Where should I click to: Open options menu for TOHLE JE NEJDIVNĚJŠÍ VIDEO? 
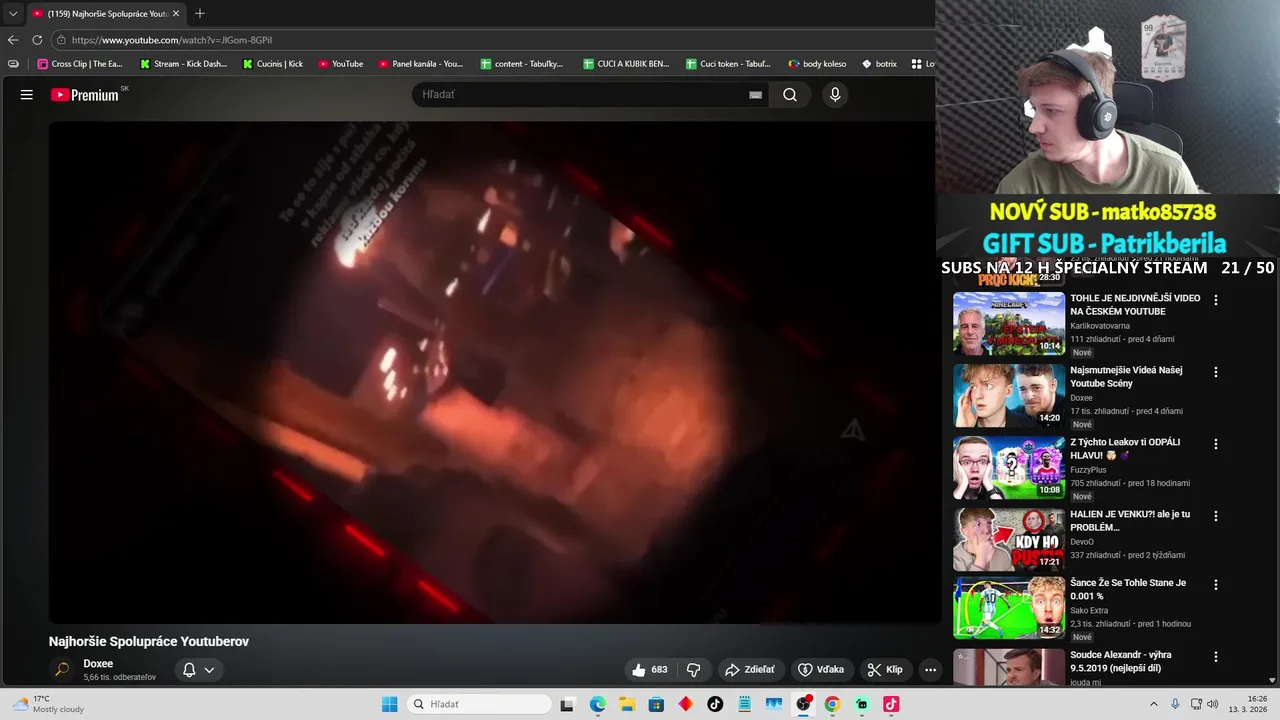pos(1216,300)
